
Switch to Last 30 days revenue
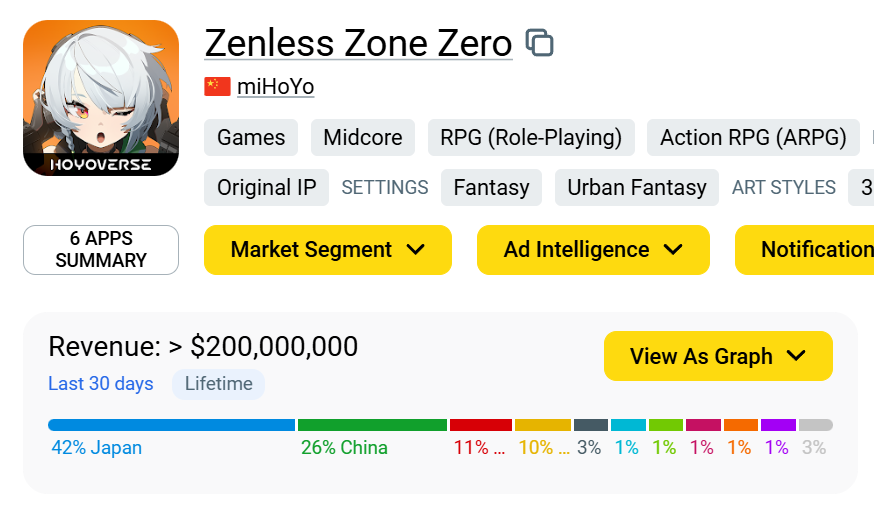pyautogui.click(x=100, y=384)
